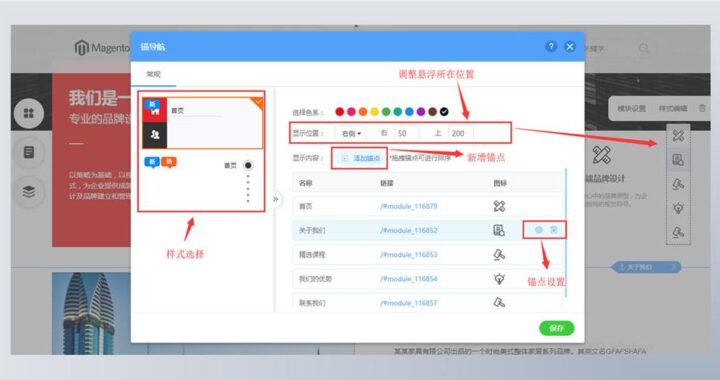Select the yellow color swatch
The height and width of the screenshot is (380, 720).
tap(374, 112)
